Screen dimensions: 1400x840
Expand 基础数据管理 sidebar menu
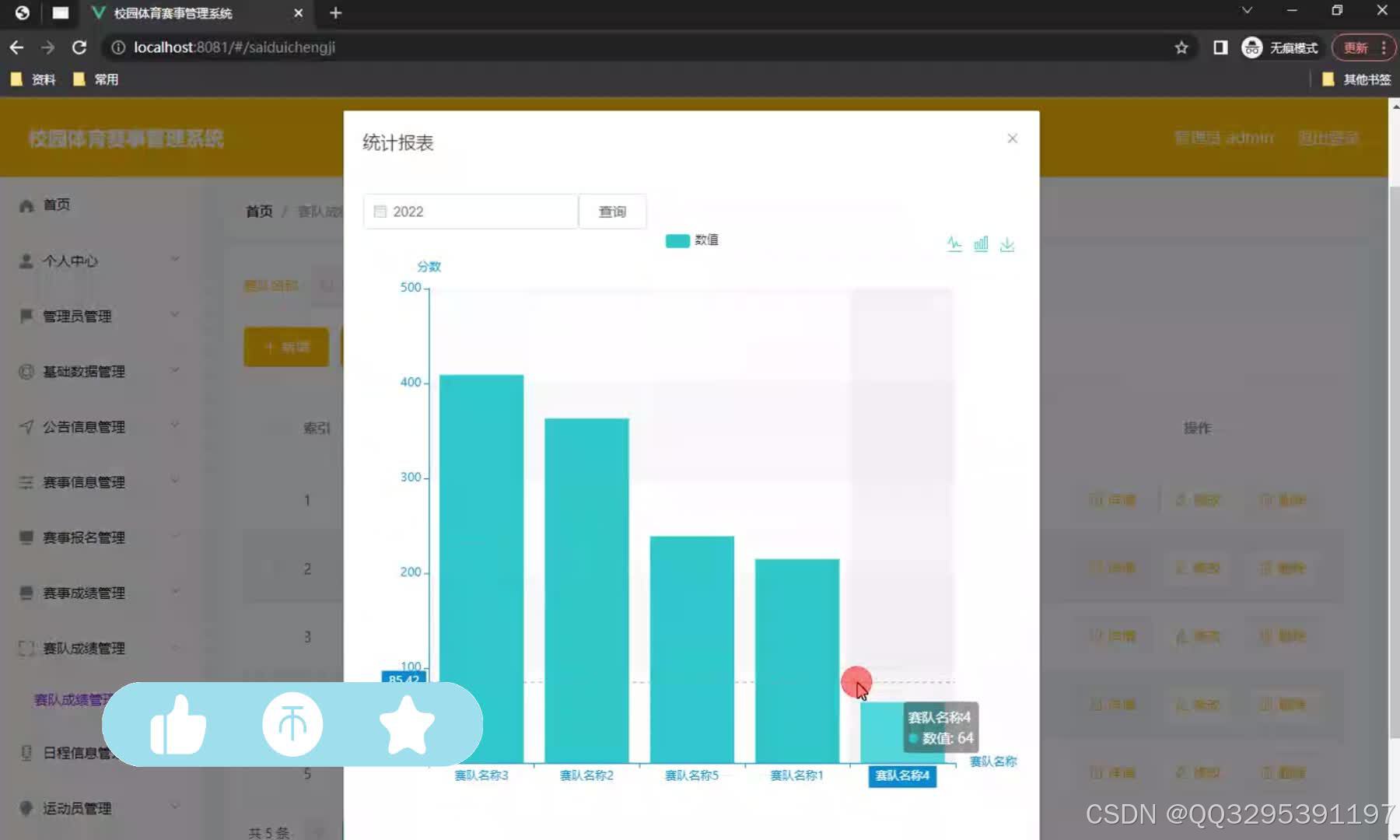tap(101, 371)
